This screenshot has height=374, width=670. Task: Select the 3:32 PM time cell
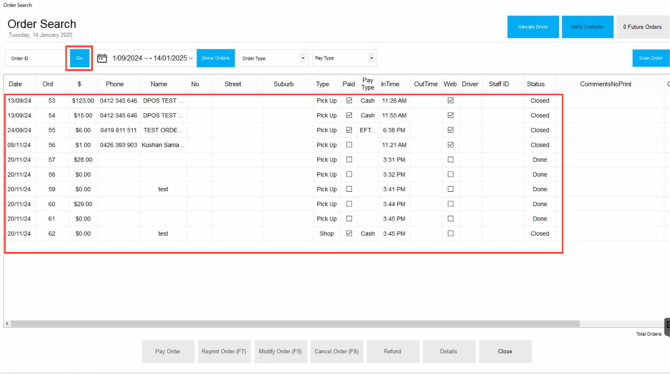(x=394, y=174)
